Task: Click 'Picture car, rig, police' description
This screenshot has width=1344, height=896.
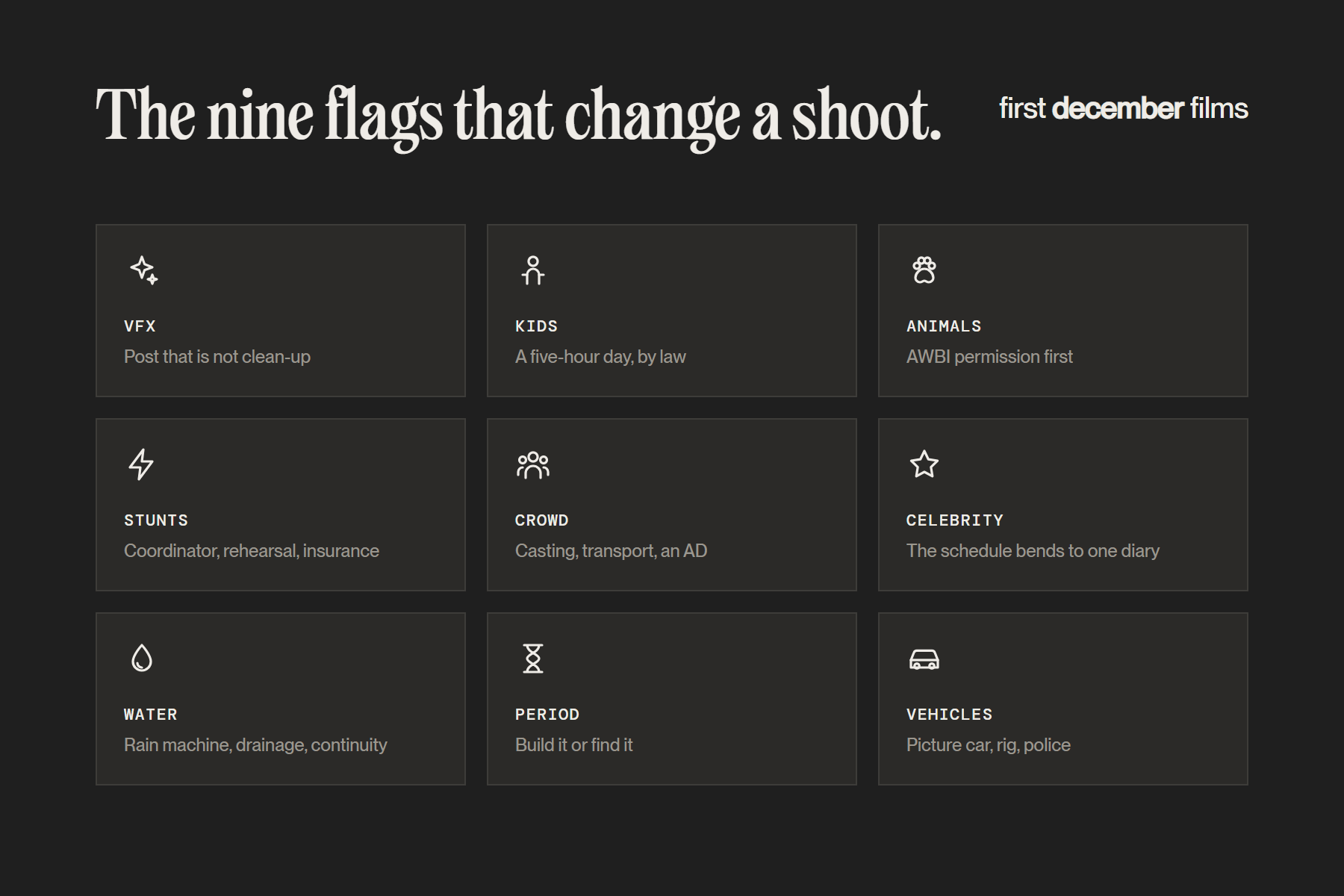Action: (989, 745)
